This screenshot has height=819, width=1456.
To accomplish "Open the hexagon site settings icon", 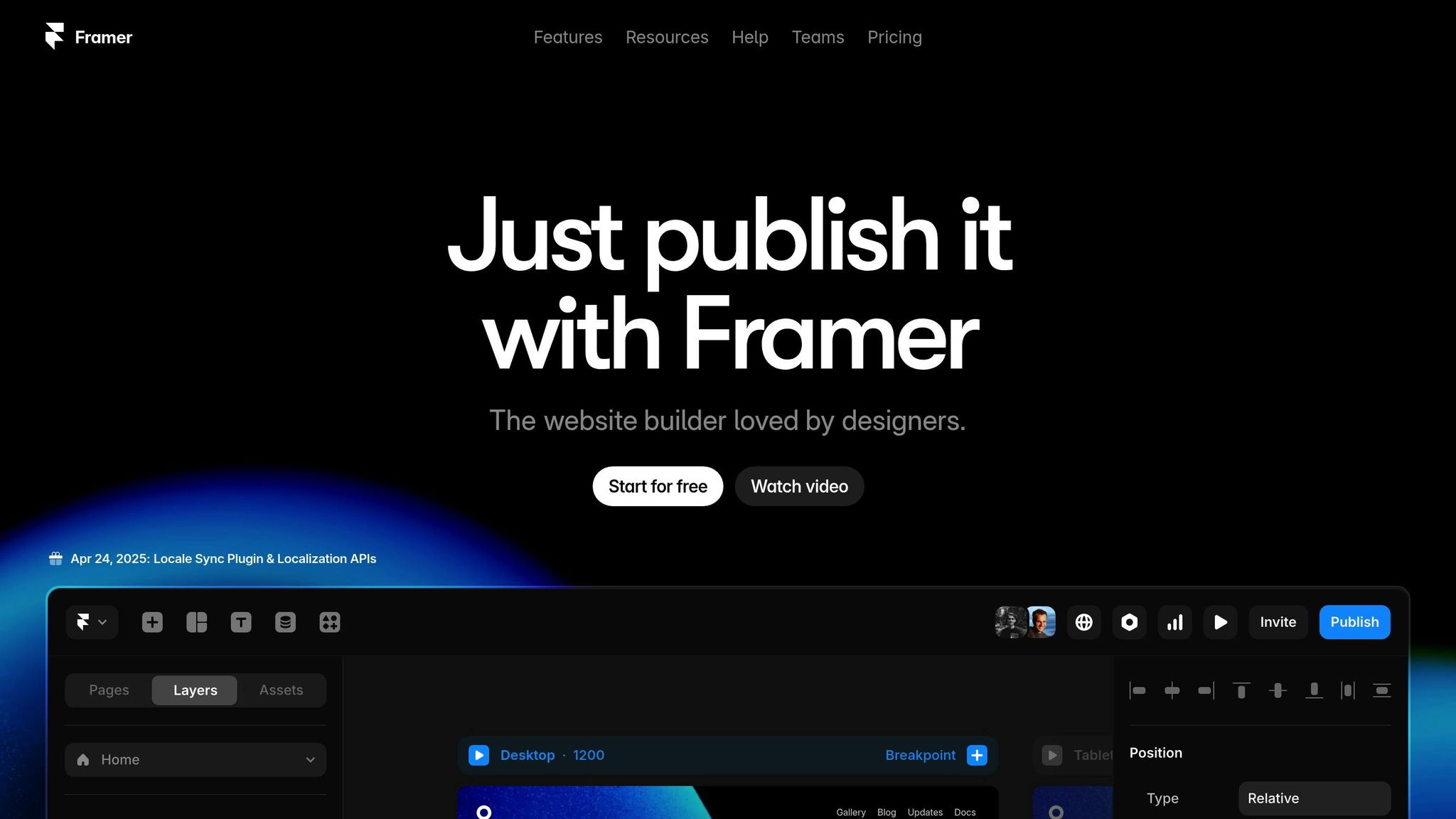I will click(x=1130, y=622).
